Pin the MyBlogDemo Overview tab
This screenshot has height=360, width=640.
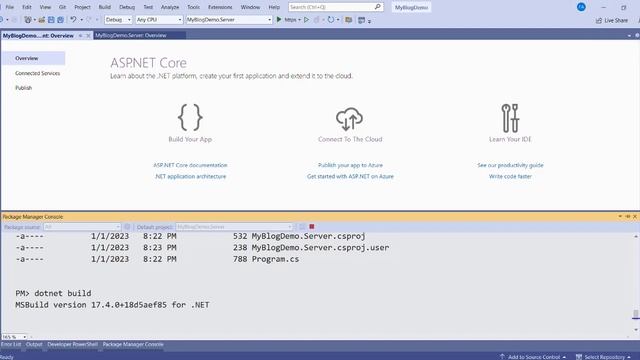80,36
